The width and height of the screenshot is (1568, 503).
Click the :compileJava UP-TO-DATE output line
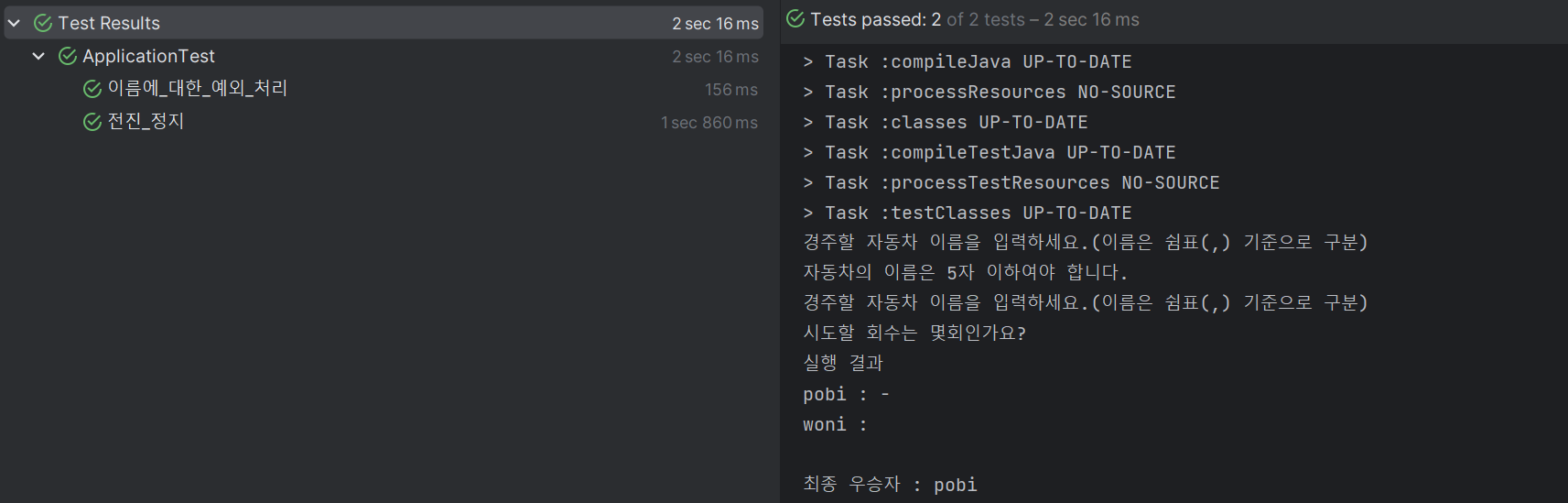coord(968,61)
